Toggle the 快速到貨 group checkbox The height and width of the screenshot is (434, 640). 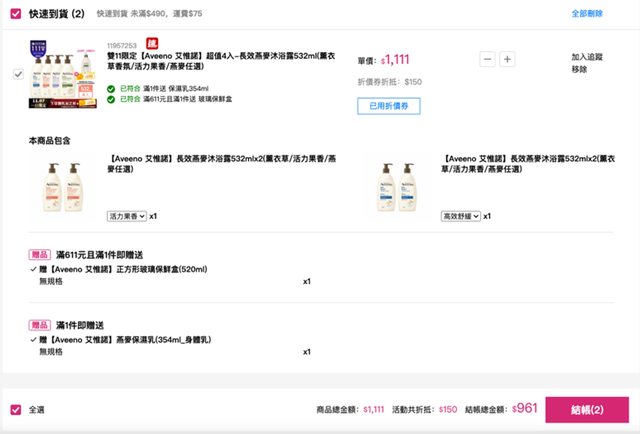(x=15, y=14)
